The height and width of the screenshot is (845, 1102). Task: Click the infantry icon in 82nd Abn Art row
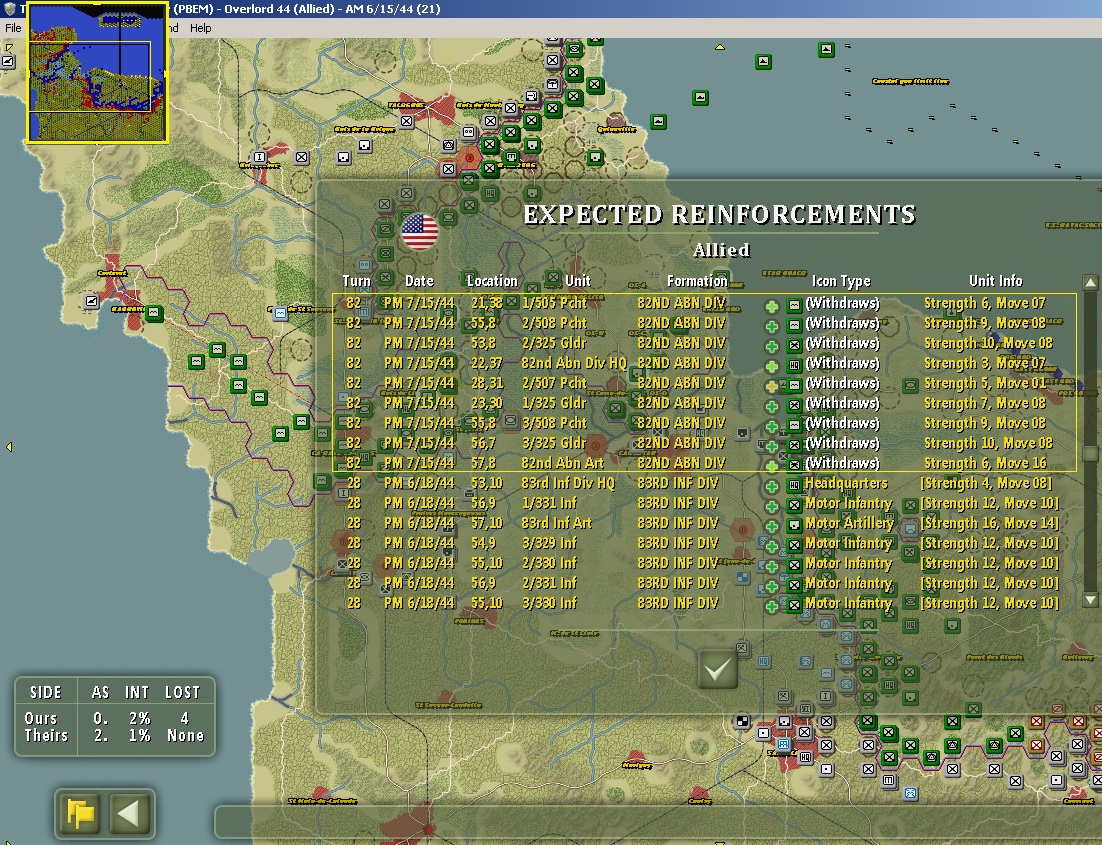pos(794,465)
